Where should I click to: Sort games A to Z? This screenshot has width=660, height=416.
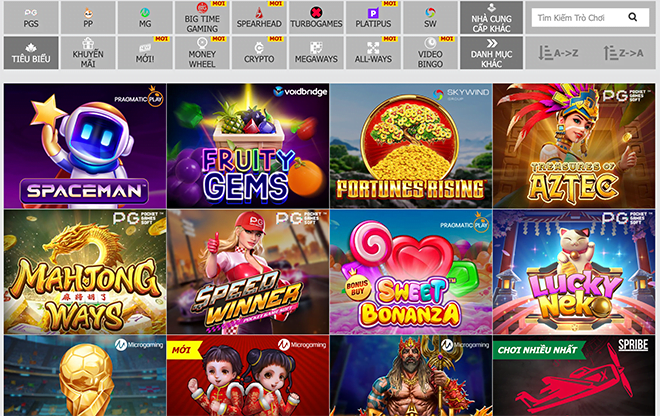coord(559,53)
